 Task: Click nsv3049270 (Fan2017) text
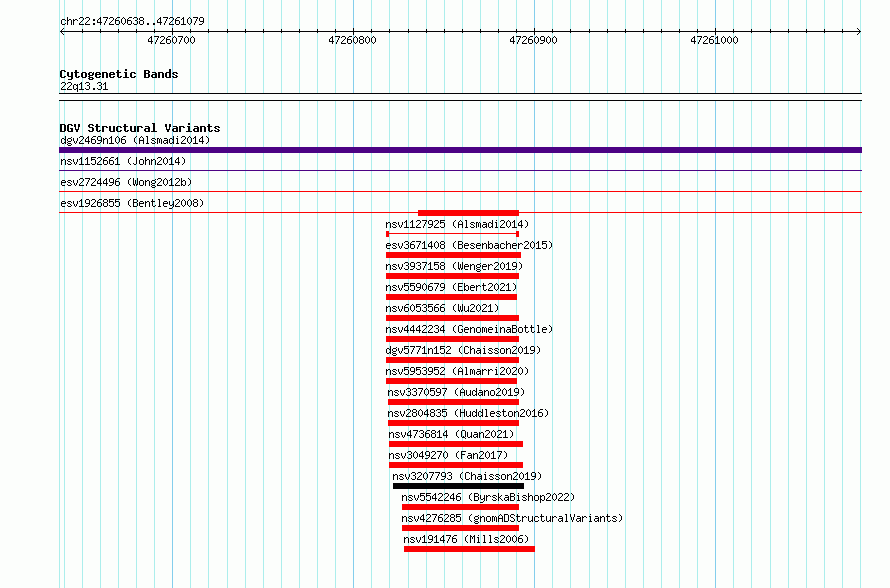448,455
